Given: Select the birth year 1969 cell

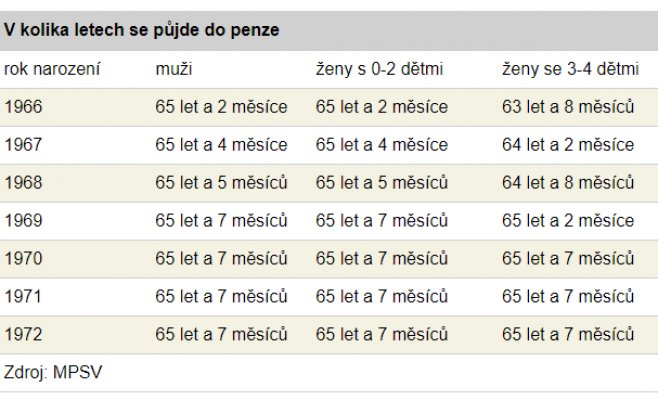Looking at the screenshot, I should click(24, 220).
